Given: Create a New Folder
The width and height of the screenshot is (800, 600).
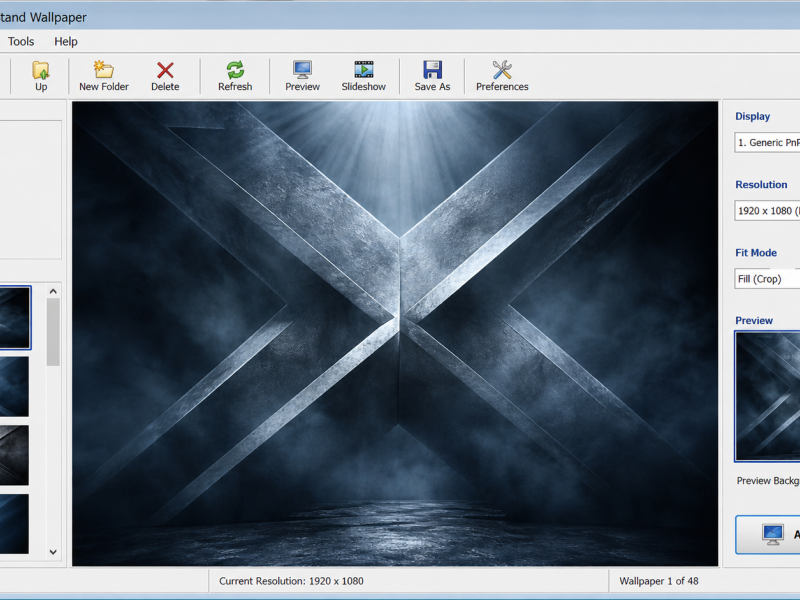Looking at the screenshot, I should click(x=104, y=76).
